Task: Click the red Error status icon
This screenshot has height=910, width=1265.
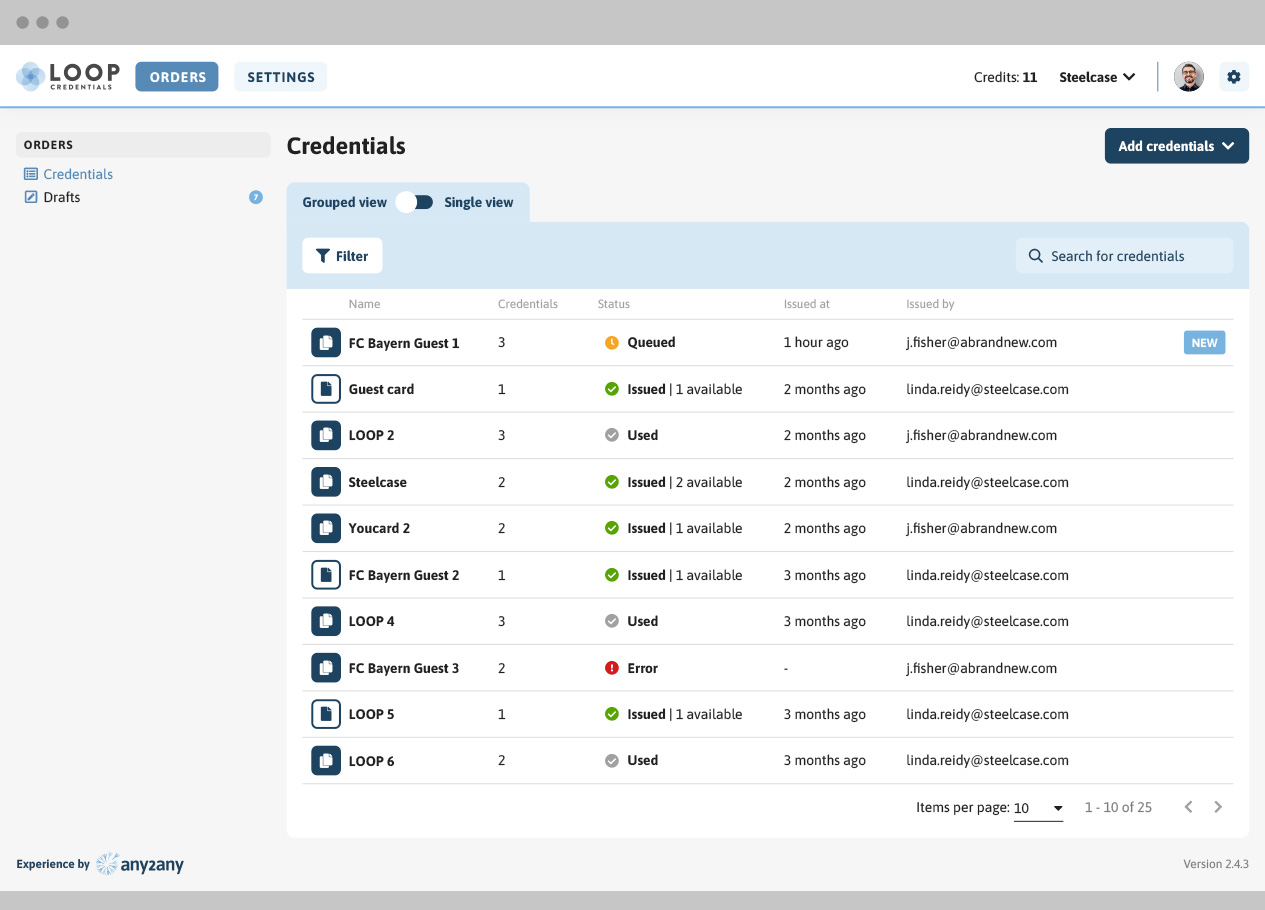Action: pos(612,668)
